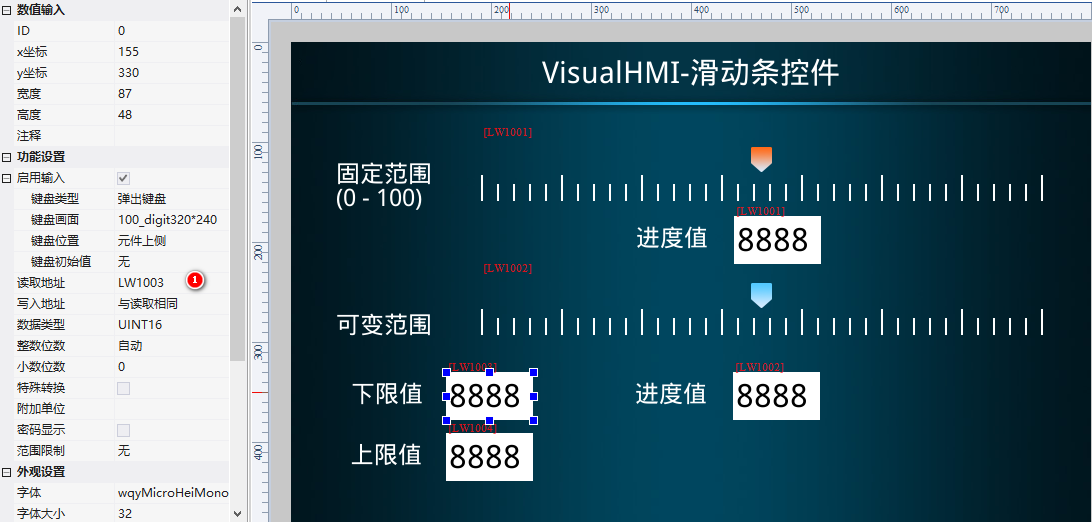
Task: Edit the 读取地址 field LW1003
Action: (171, 283)
